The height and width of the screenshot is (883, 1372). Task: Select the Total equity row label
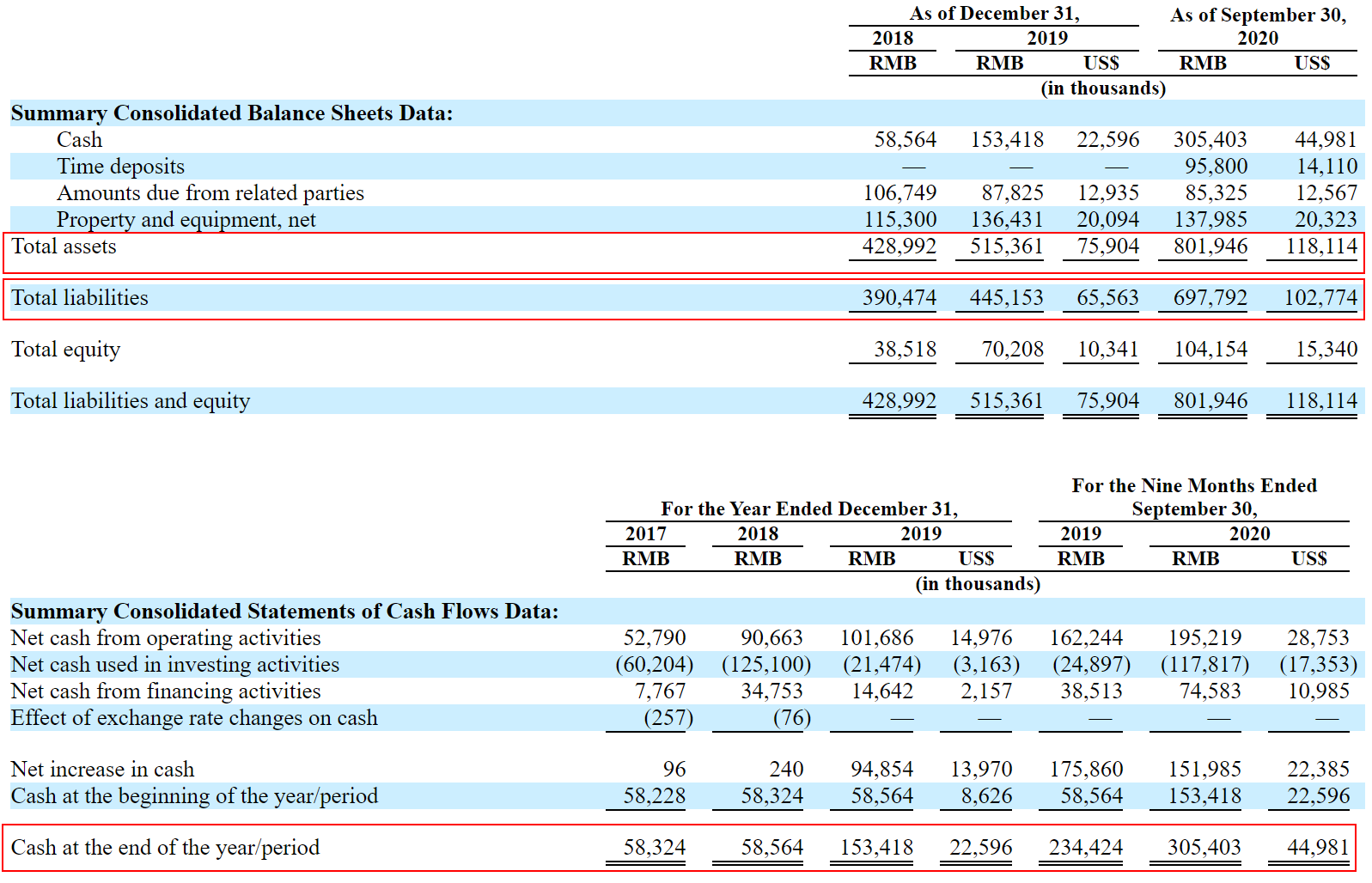point(65,350)
